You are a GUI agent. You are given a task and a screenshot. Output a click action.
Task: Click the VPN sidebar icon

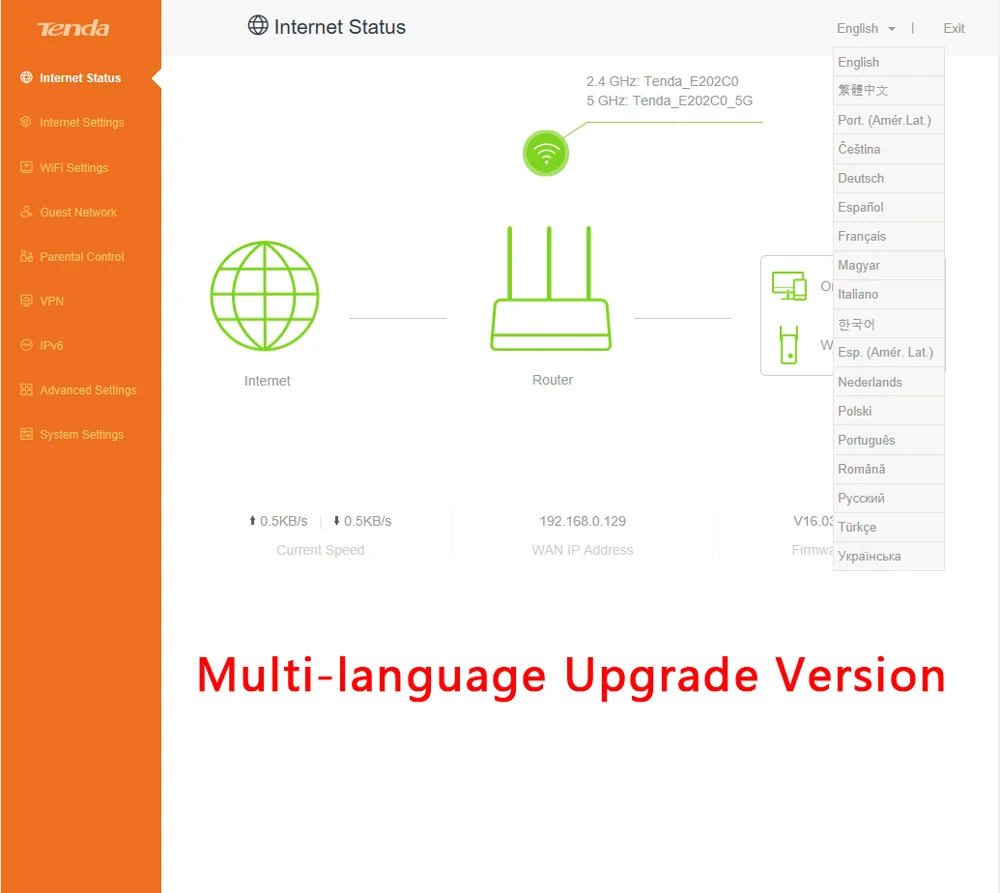pyautogui.click(x=26, y=300)
